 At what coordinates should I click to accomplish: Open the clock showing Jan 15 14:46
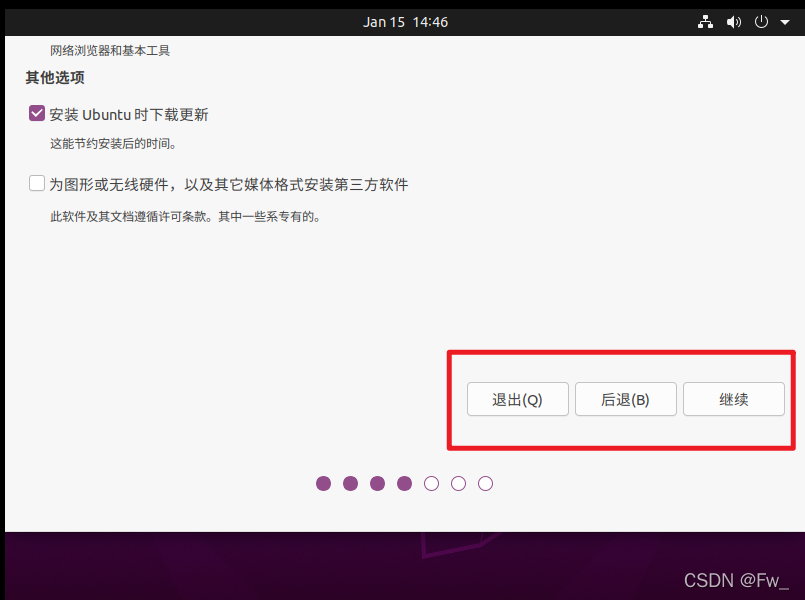(x=405, y=22)
